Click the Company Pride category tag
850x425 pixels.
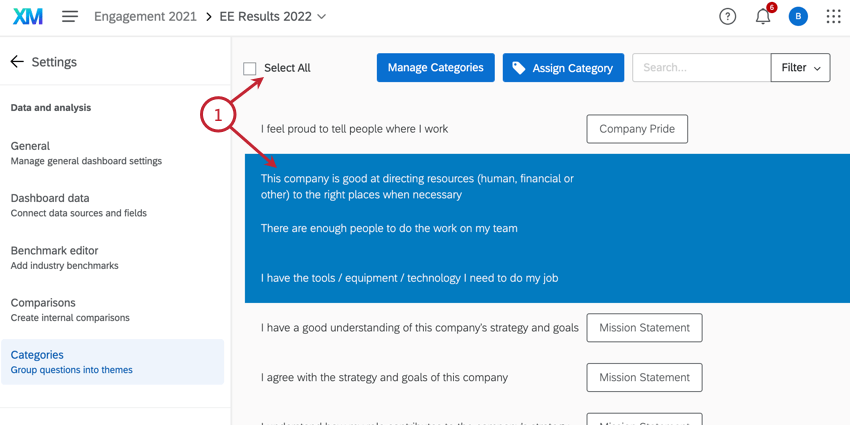[x=637, y=129]
